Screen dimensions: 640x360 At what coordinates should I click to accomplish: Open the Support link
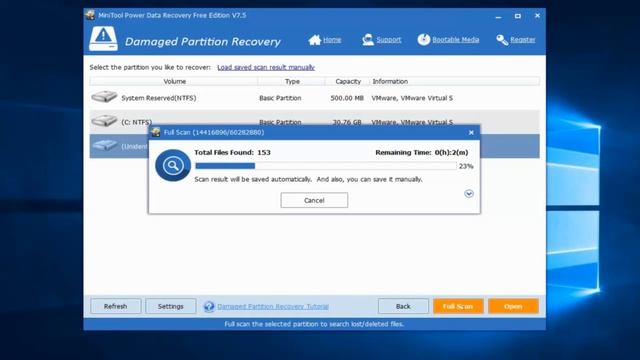tap(389, 40)
